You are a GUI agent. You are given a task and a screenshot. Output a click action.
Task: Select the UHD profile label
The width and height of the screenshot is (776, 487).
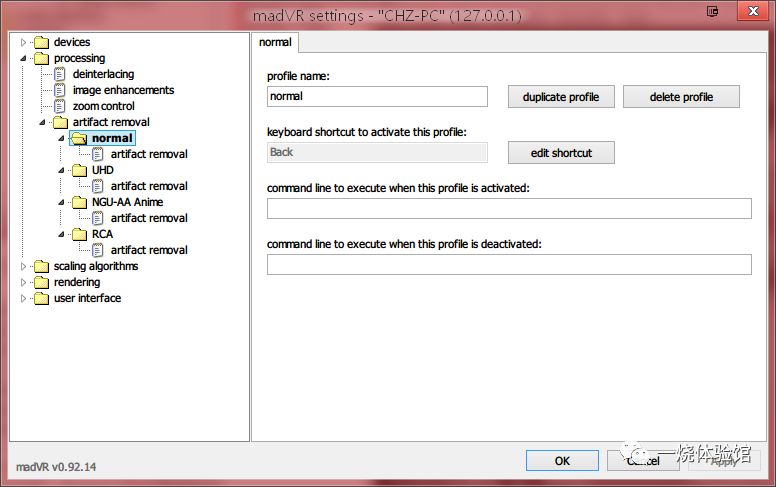click(x=102, y=170)
